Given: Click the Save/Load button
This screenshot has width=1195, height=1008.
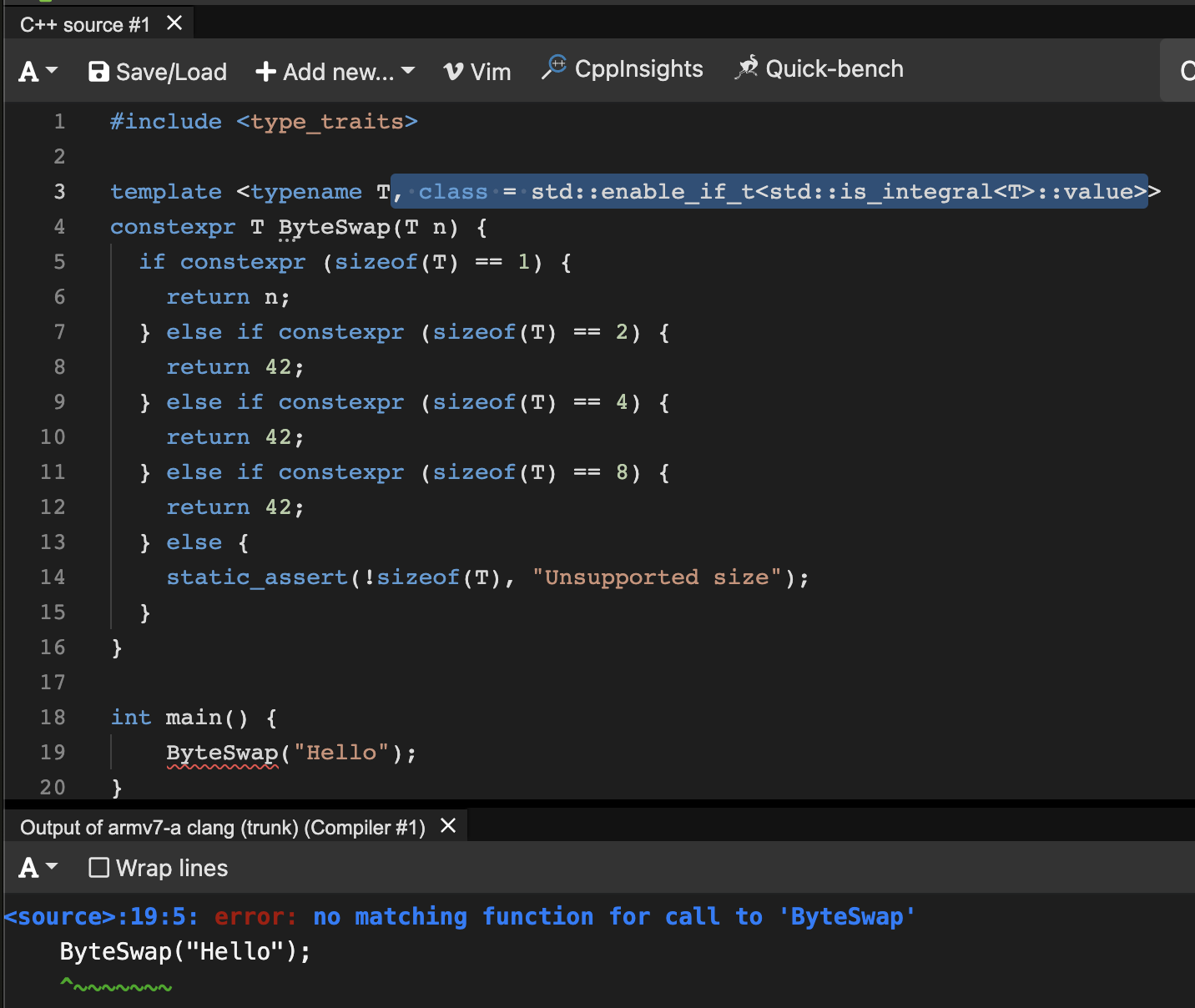Looking at the screenshot, I should [158, 72].
